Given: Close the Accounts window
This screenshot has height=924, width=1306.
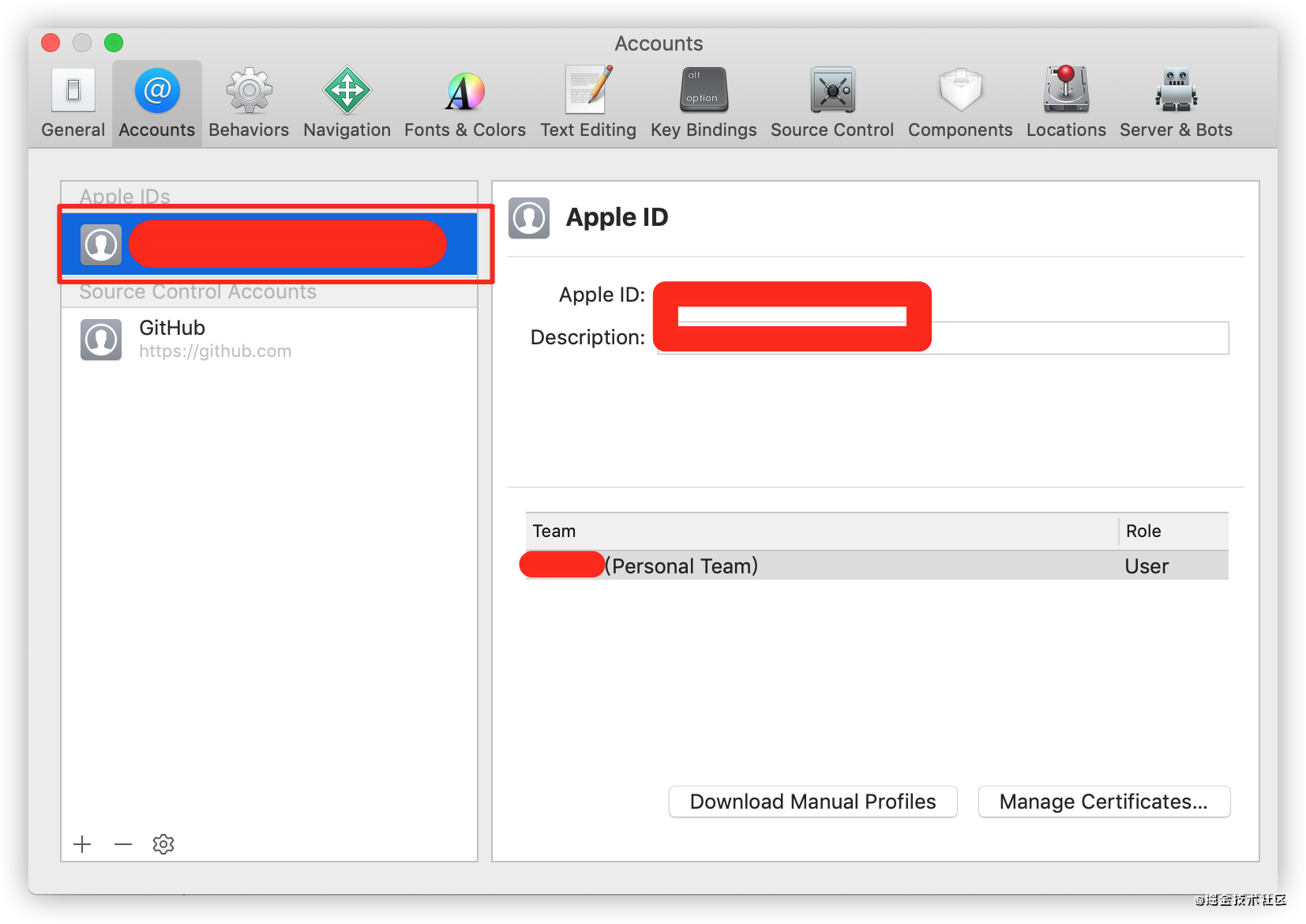Looking at the screenshot, I should click(51, 43).
